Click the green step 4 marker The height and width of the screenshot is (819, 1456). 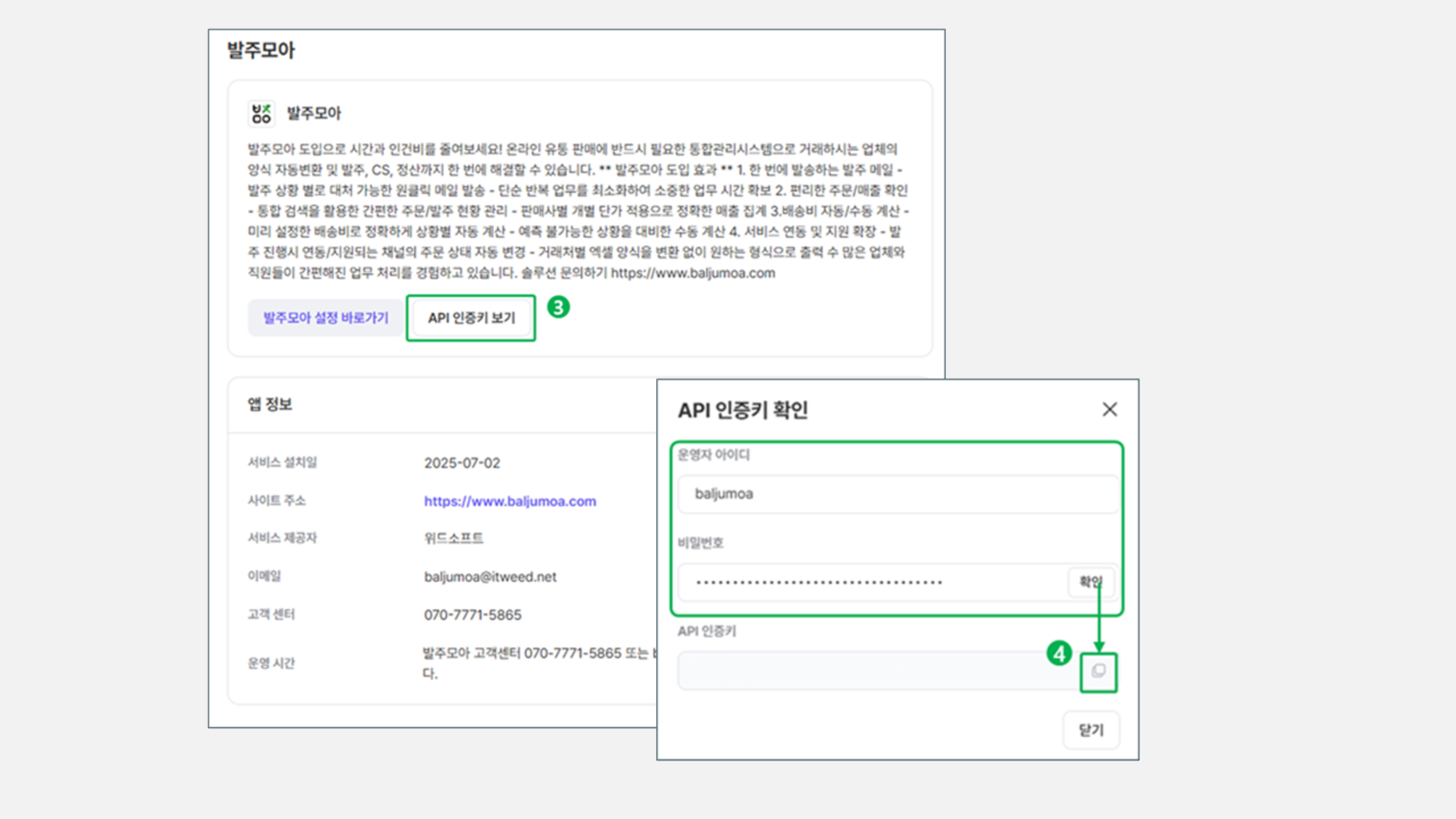pyautogui.click(x=1059, y=654)
